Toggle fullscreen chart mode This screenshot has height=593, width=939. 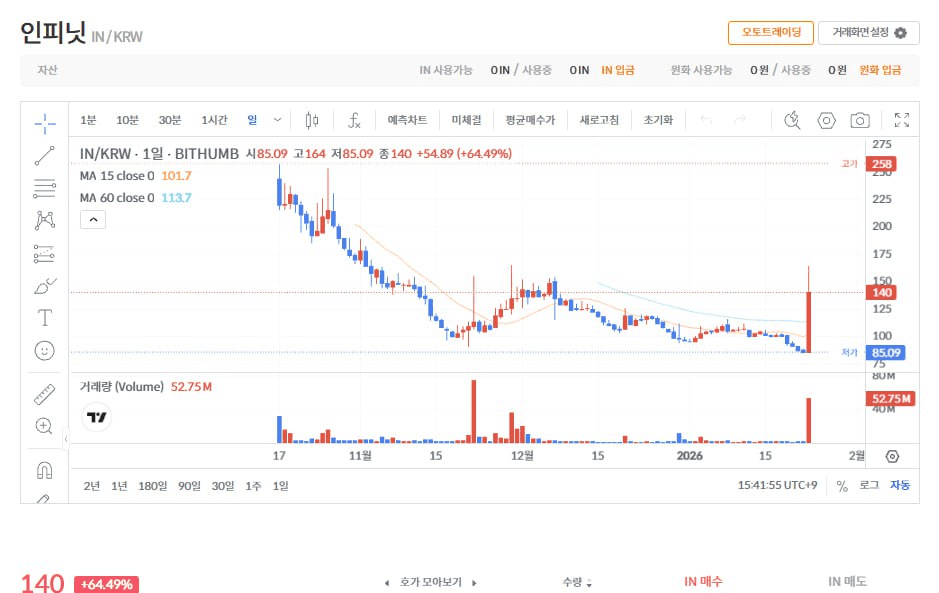click(902, 120)
